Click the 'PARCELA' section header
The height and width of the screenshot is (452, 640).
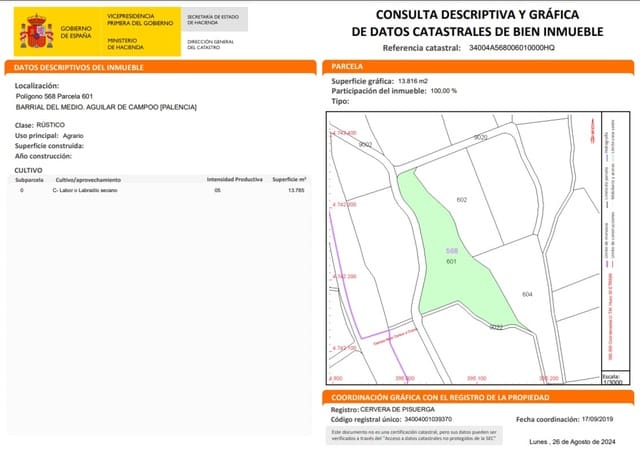coord(478,67)
